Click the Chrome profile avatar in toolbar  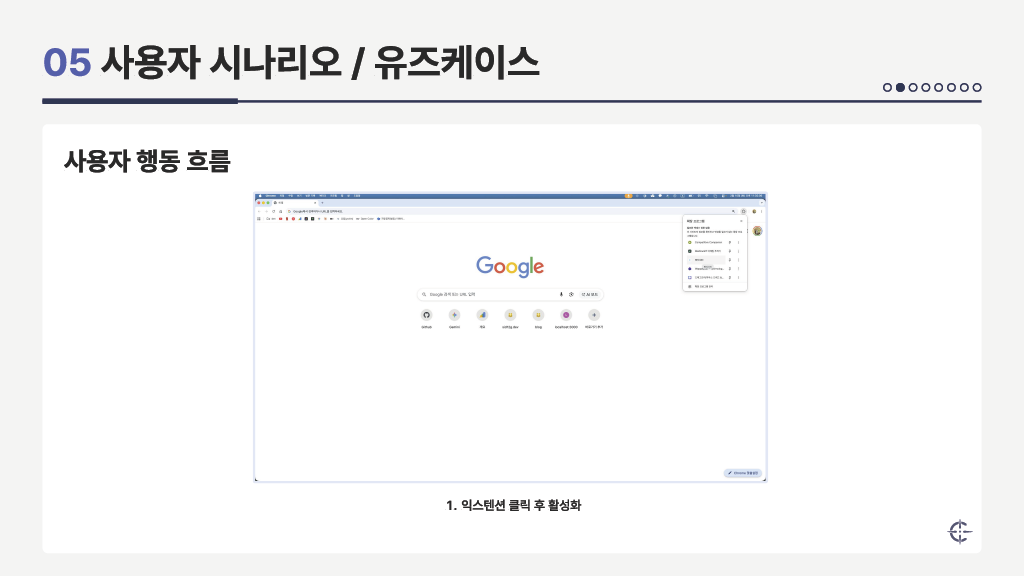pos(754,211)
